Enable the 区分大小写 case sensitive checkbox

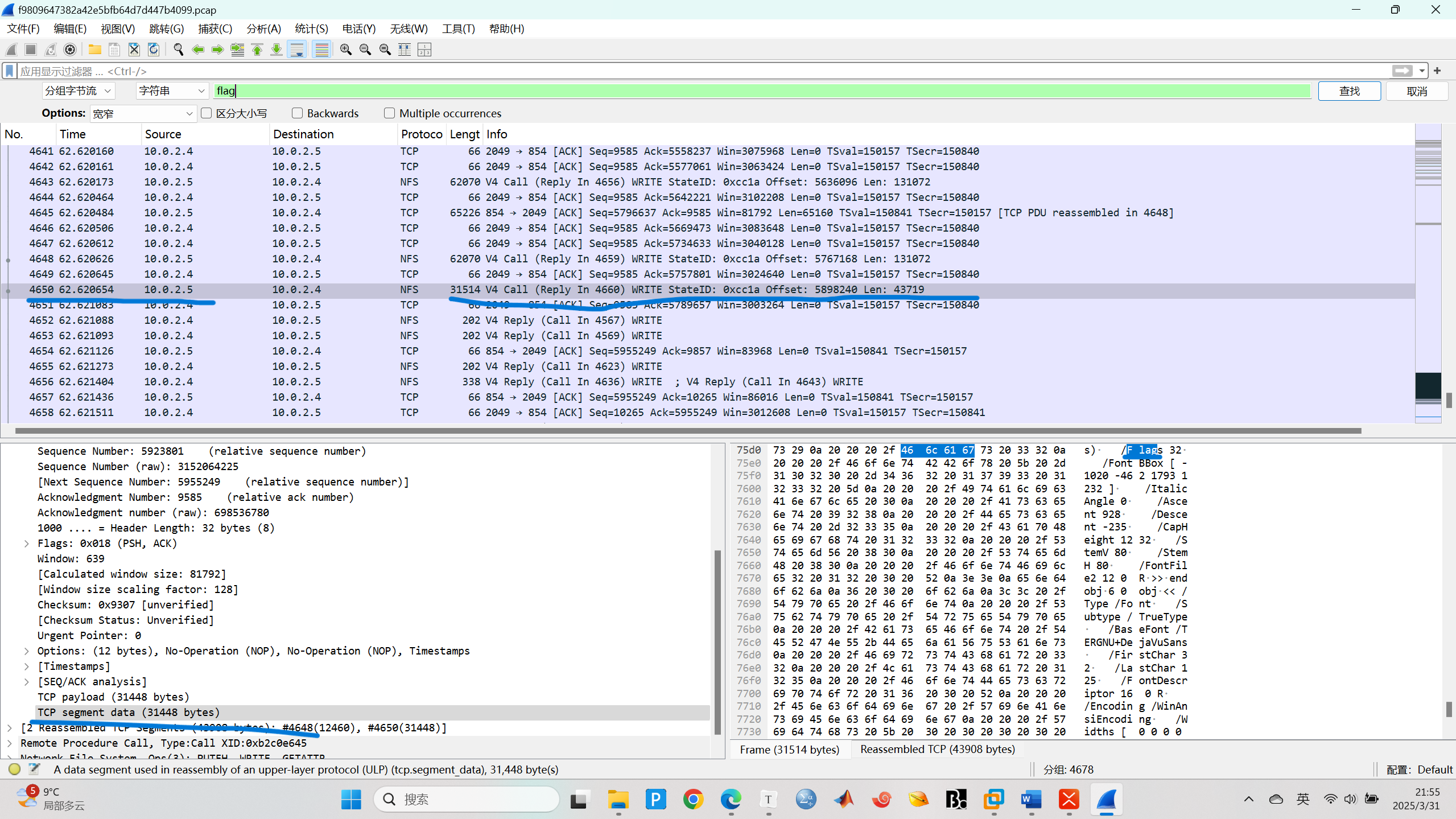[207, 113]
